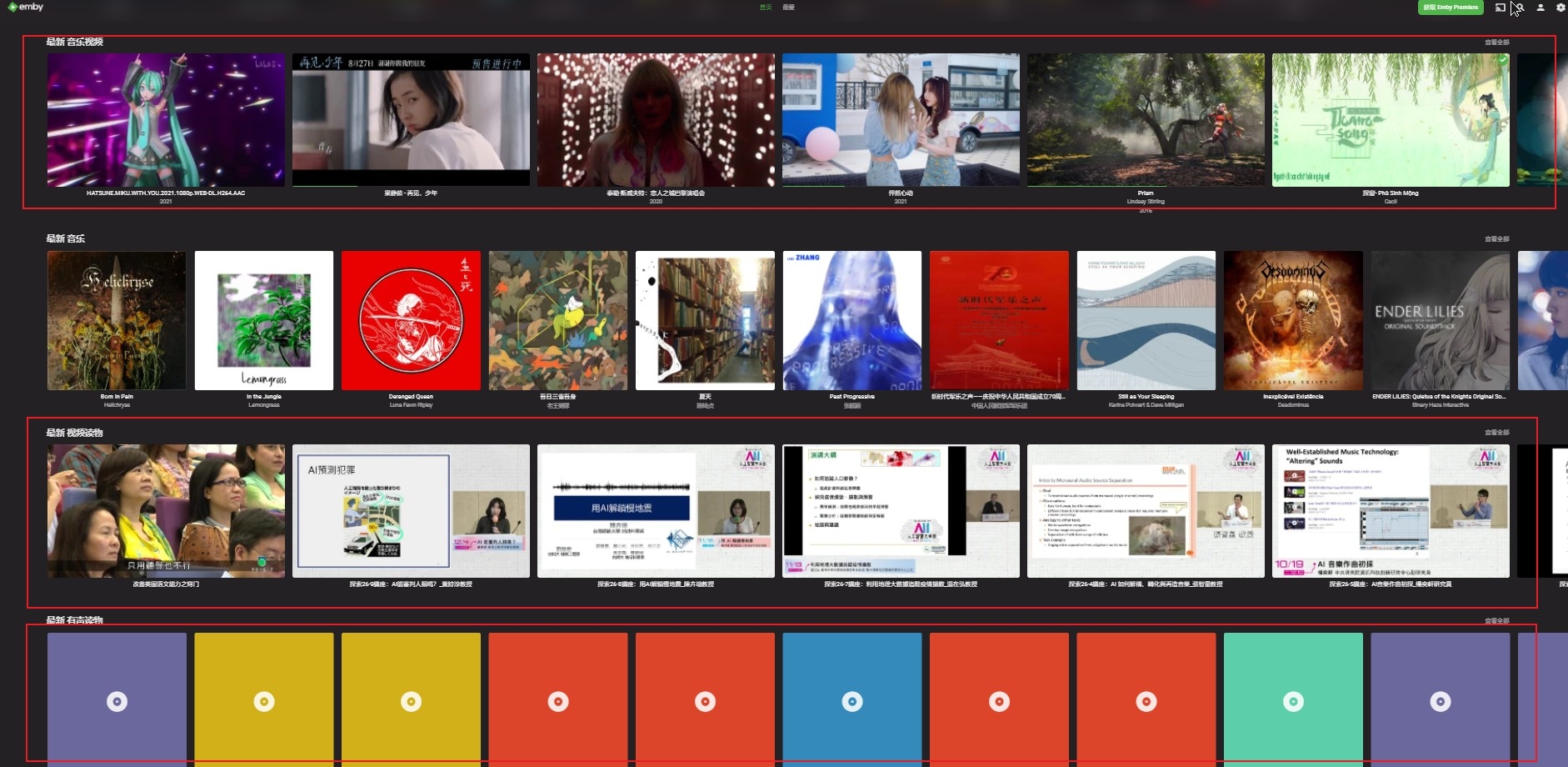Open the 探索26-4講座 lecture thumbnail
1568x767 pixels.
(1146, 511)
